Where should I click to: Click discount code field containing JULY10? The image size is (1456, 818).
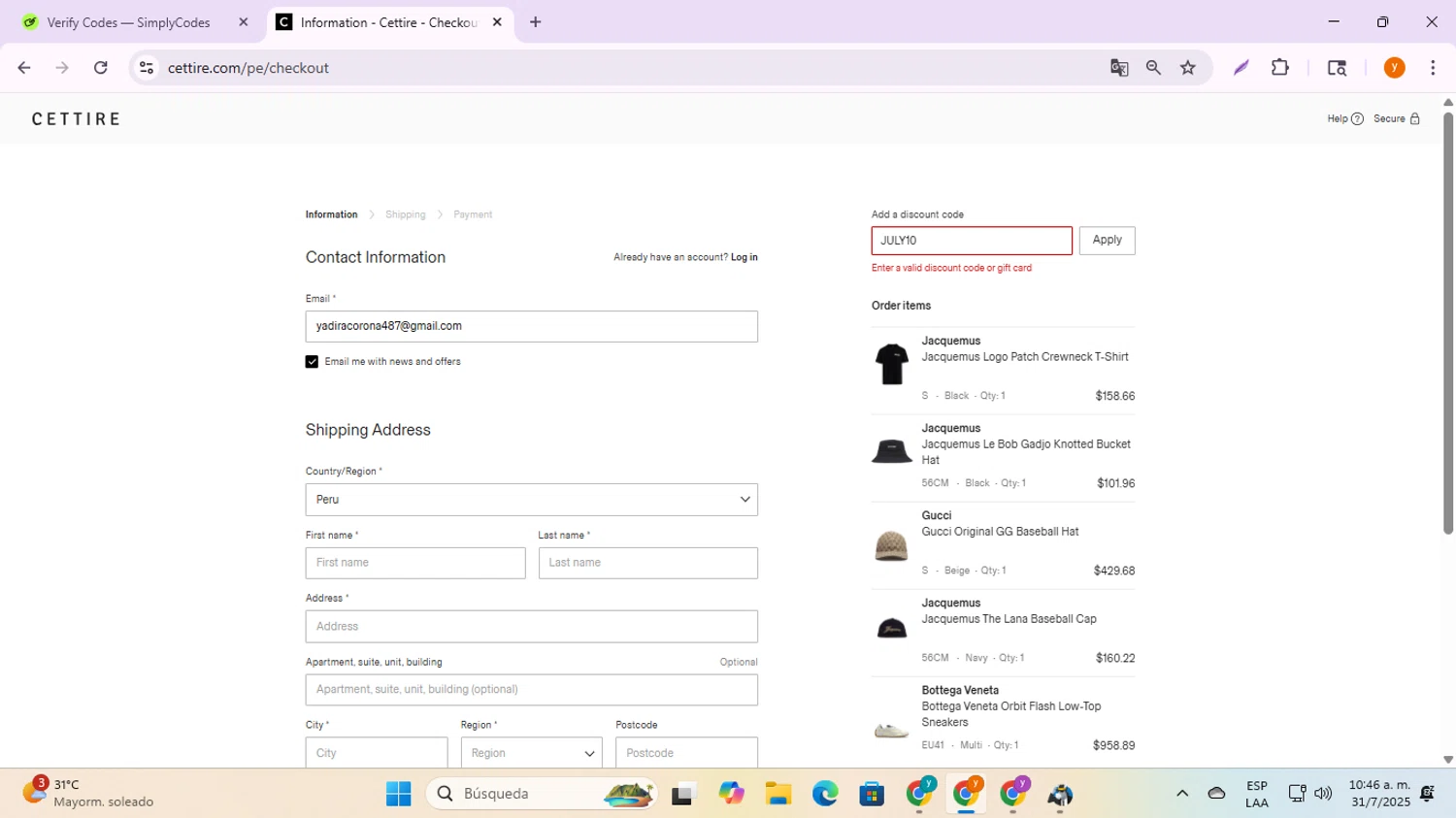[972, 241]
